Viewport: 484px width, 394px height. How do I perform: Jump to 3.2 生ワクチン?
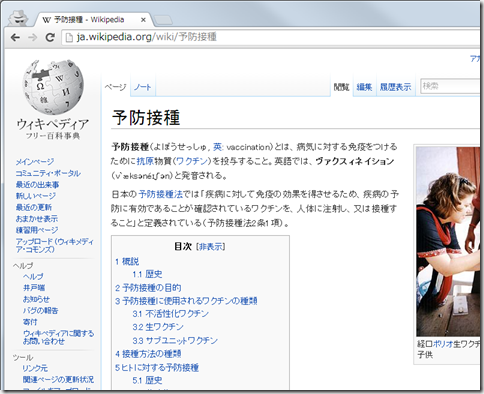point(158,327)
